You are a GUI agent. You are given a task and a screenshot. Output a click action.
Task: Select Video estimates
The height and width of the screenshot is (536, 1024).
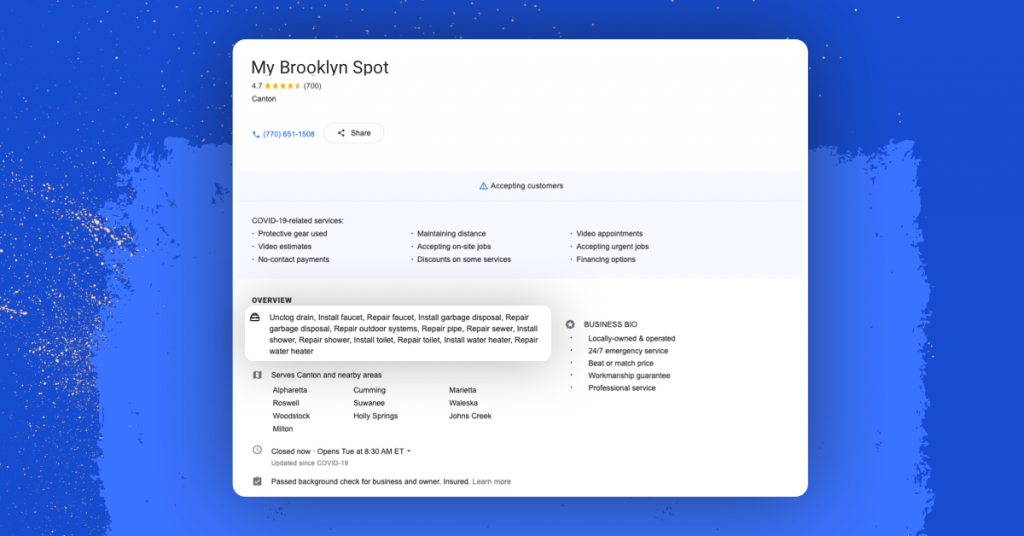pos(285,247)
